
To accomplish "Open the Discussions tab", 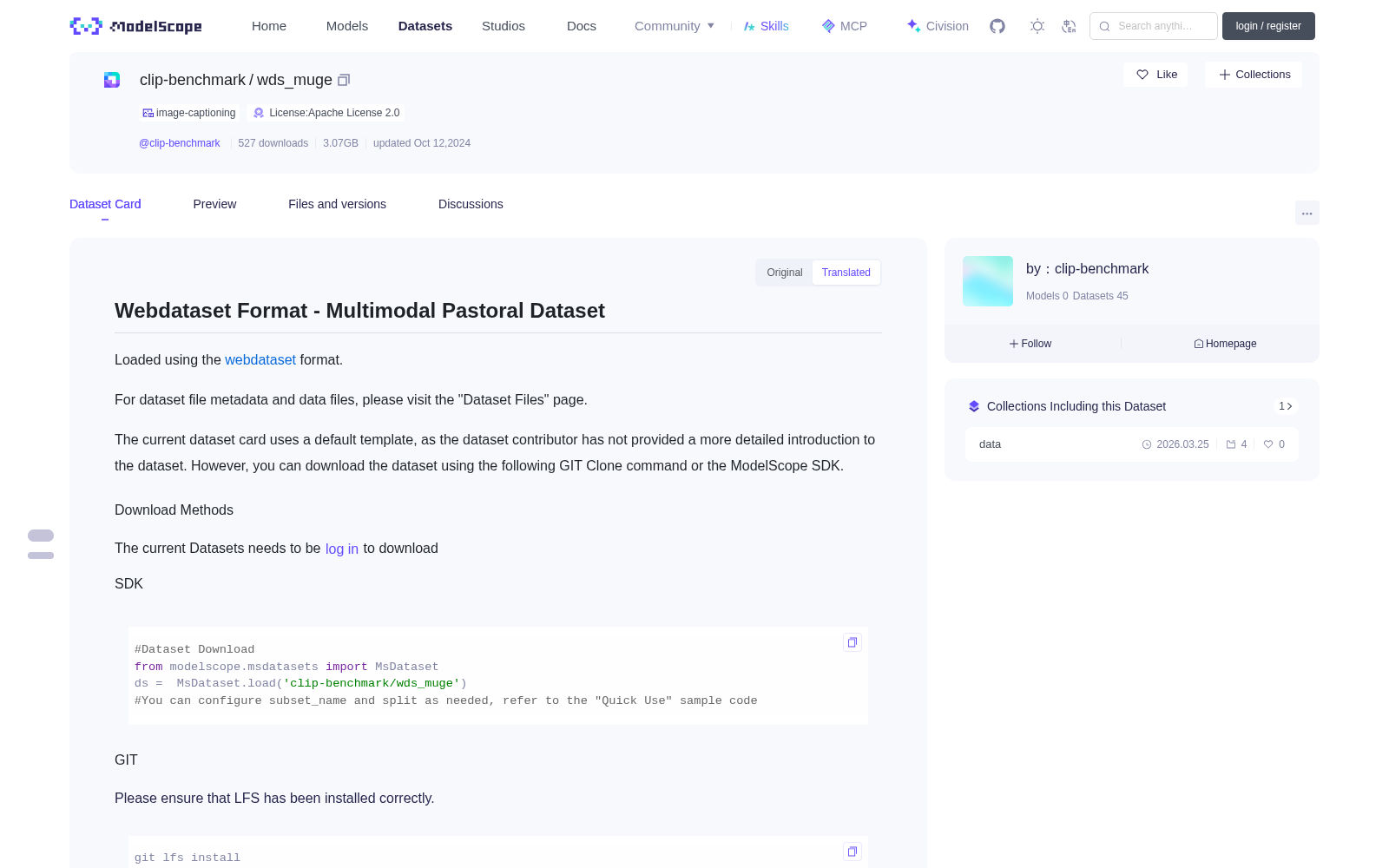I will click(x=471, y=204).
